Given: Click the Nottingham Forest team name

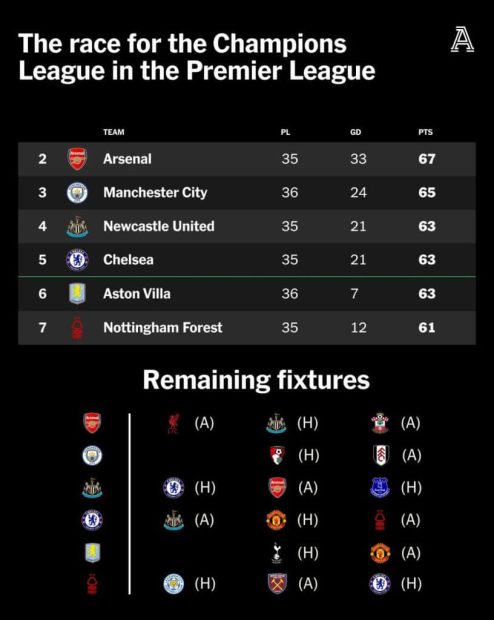Looking at the screenshot, I should [x=163, y=327].
